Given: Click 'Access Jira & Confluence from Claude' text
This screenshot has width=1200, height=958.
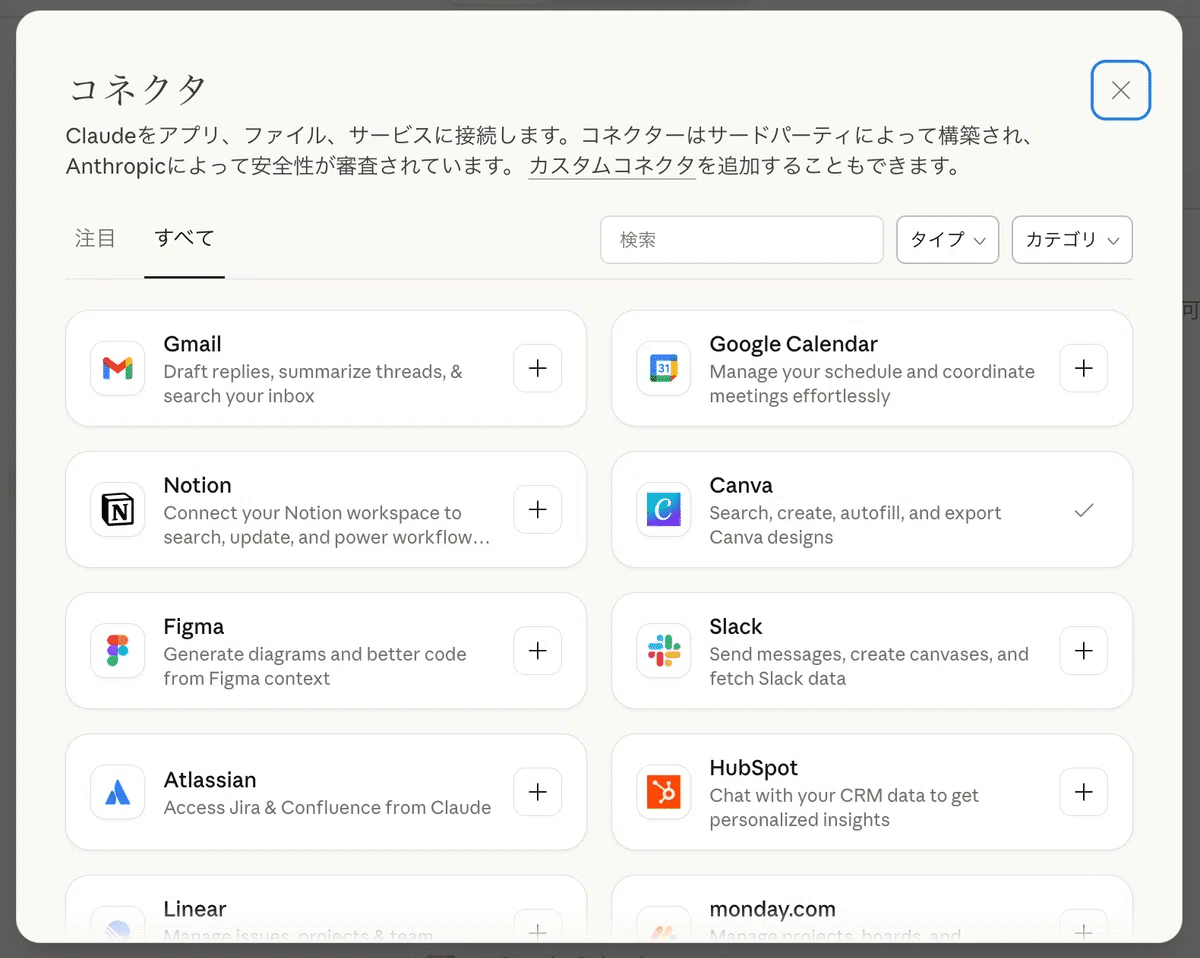Looking at the screenshot, I should (x=328, y=807).
